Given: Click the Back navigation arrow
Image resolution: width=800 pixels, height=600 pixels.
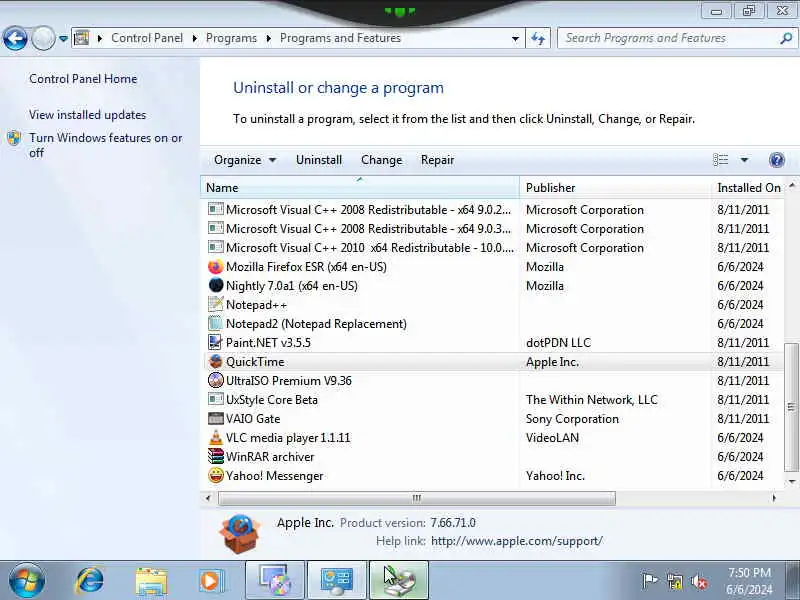Looking at the screenshot, I should pos(15,38).
